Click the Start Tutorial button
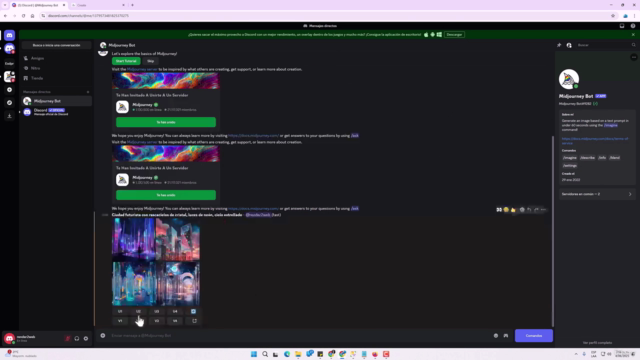This screenshot has height=360, width=640. pyautogui.click(x=126, y=61)
